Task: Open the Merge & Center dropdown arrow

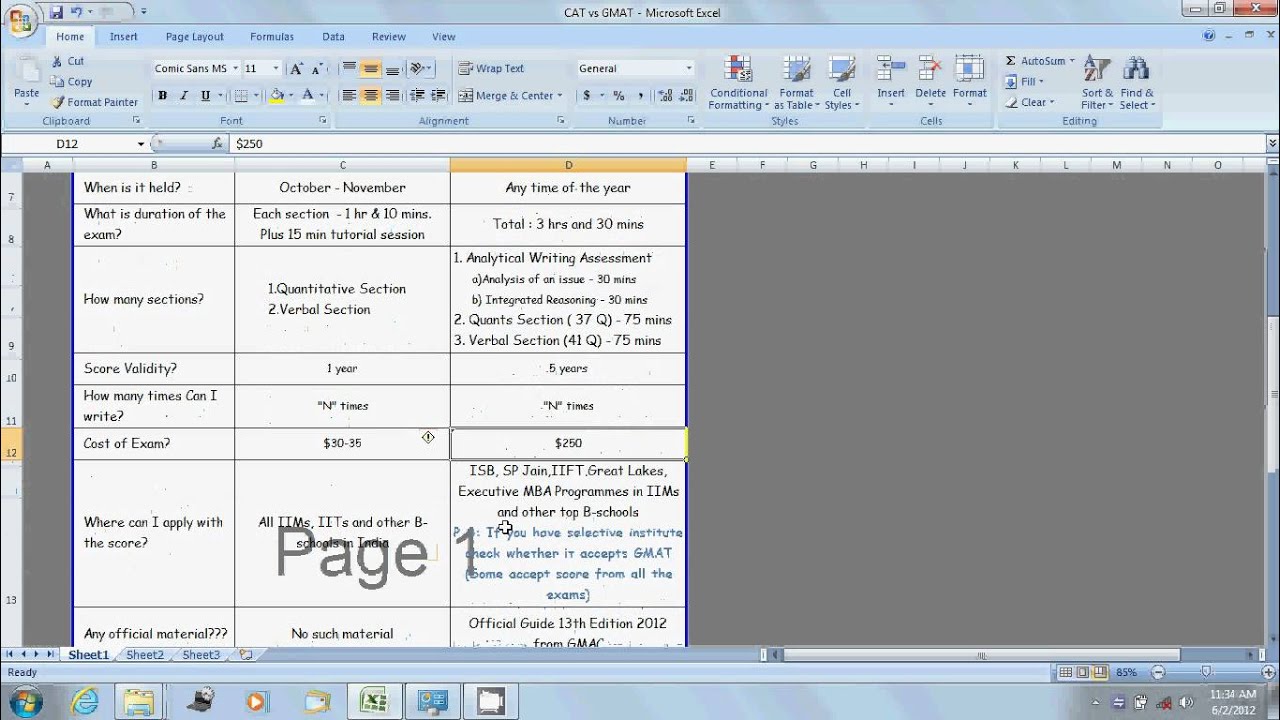Action: pyautogui.click(x=560, y=96)
